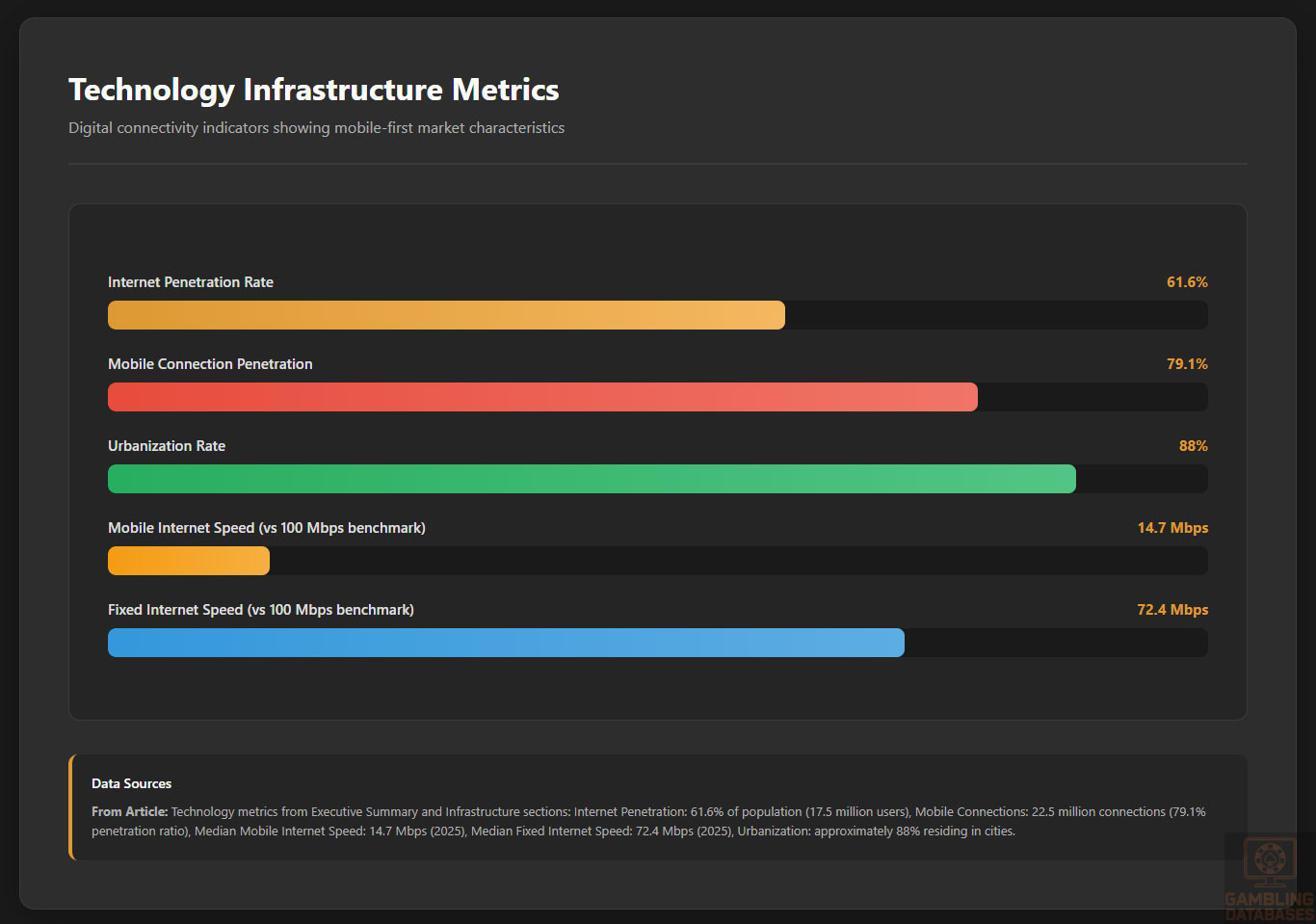Image resolution: width=1316 pixels, height=924 pixels.
Task: Click the 72.4 Mbps value
Action: 1172,610
